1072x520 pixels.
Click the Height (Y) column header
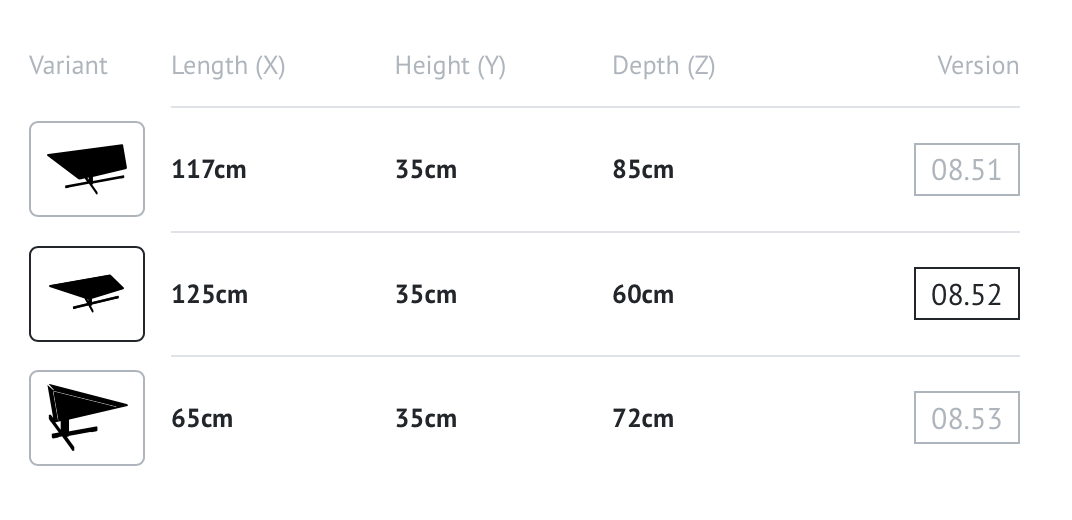coord(450,66)
